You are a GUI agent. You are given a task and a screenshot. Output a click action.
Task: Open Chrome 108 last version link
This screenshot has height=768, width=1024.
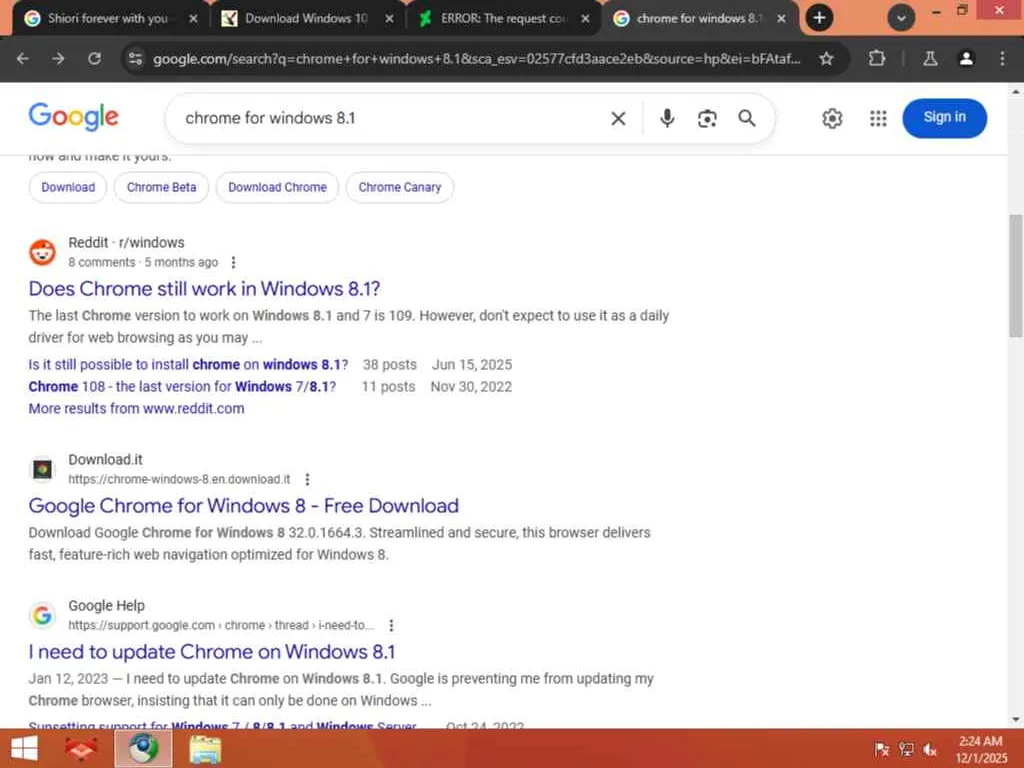[x=182, y=387]
